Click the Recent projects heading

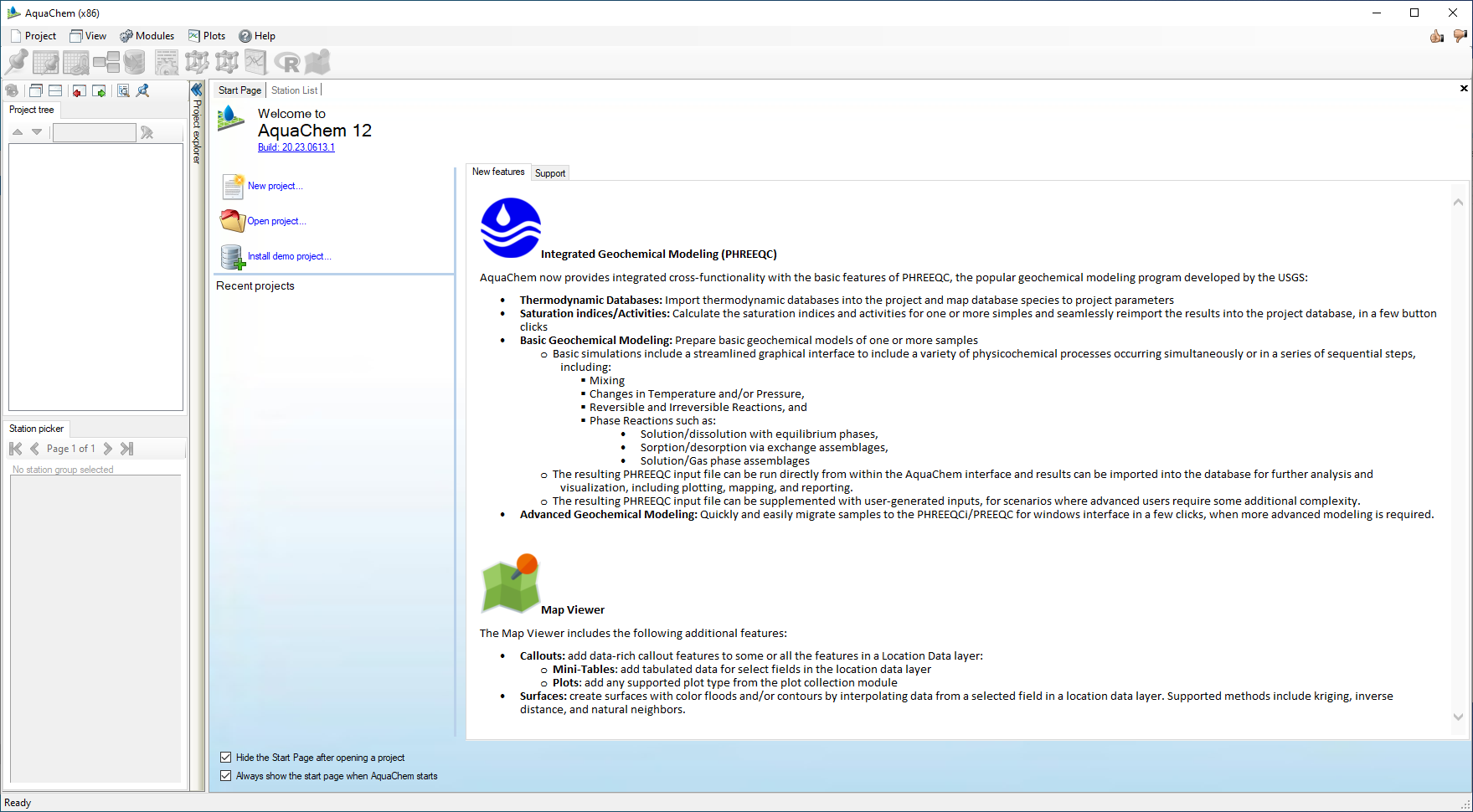click(x=255, y=286)
